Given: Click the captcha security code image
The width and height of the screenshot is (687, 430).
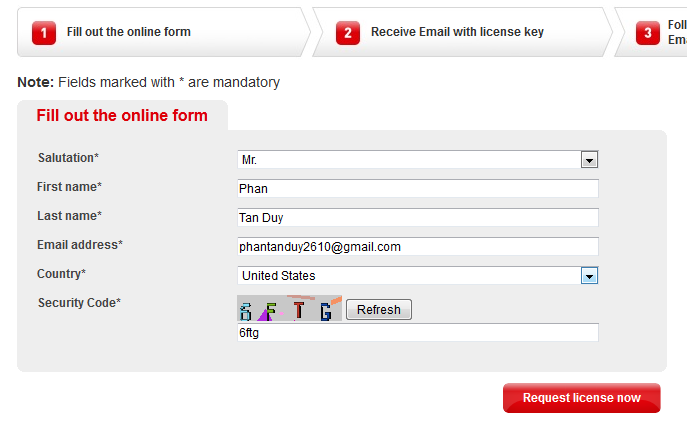Looking at the screenshot, I should click(289, 309).
